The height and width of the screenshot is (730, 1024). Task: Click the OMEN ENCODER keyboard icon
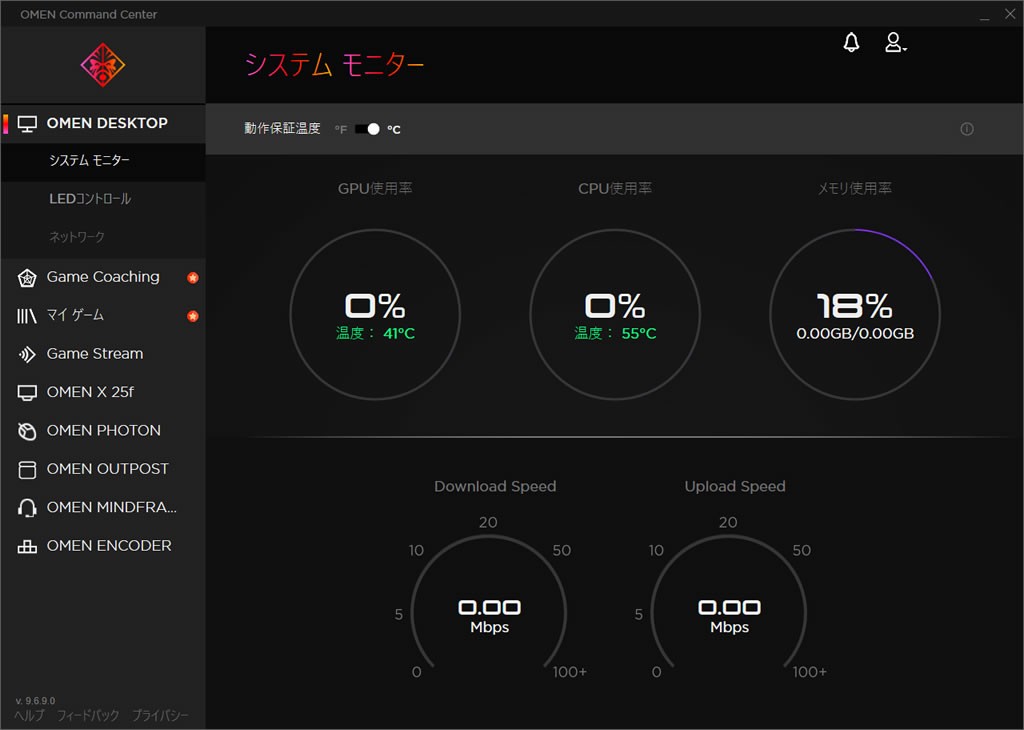(x=27, y=547)
